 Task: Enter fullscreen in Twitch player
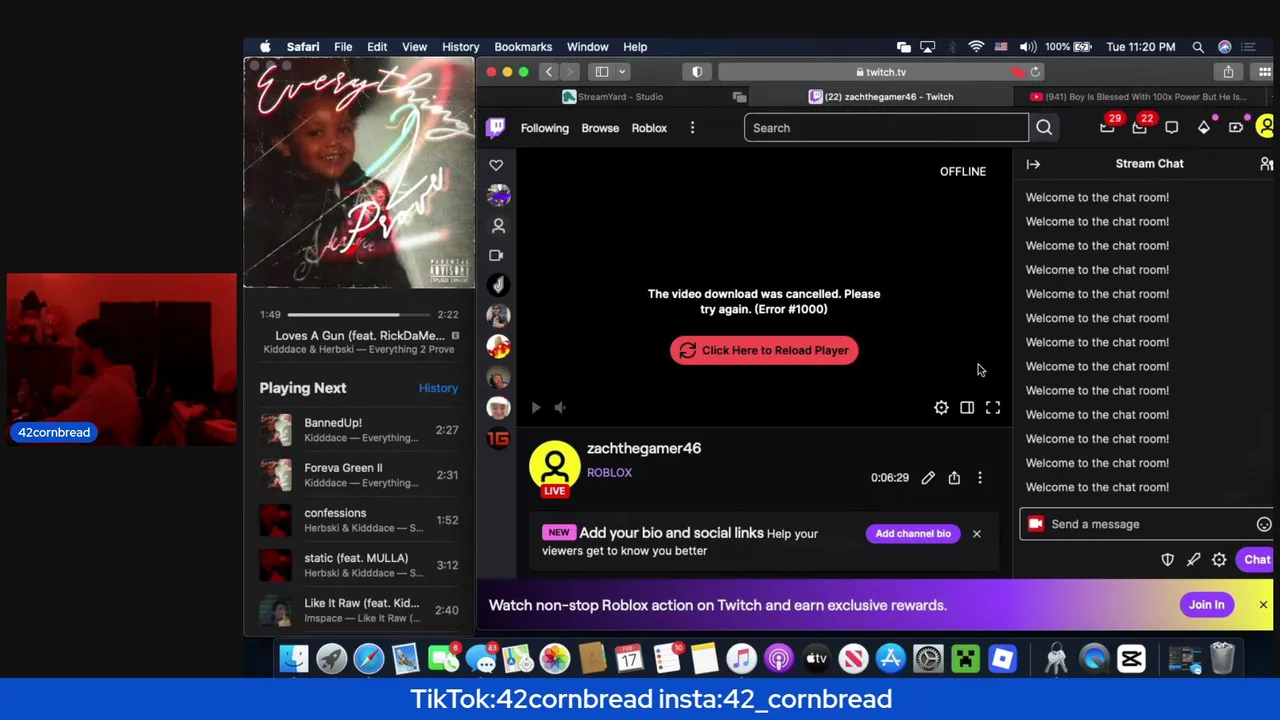[993, 407]
